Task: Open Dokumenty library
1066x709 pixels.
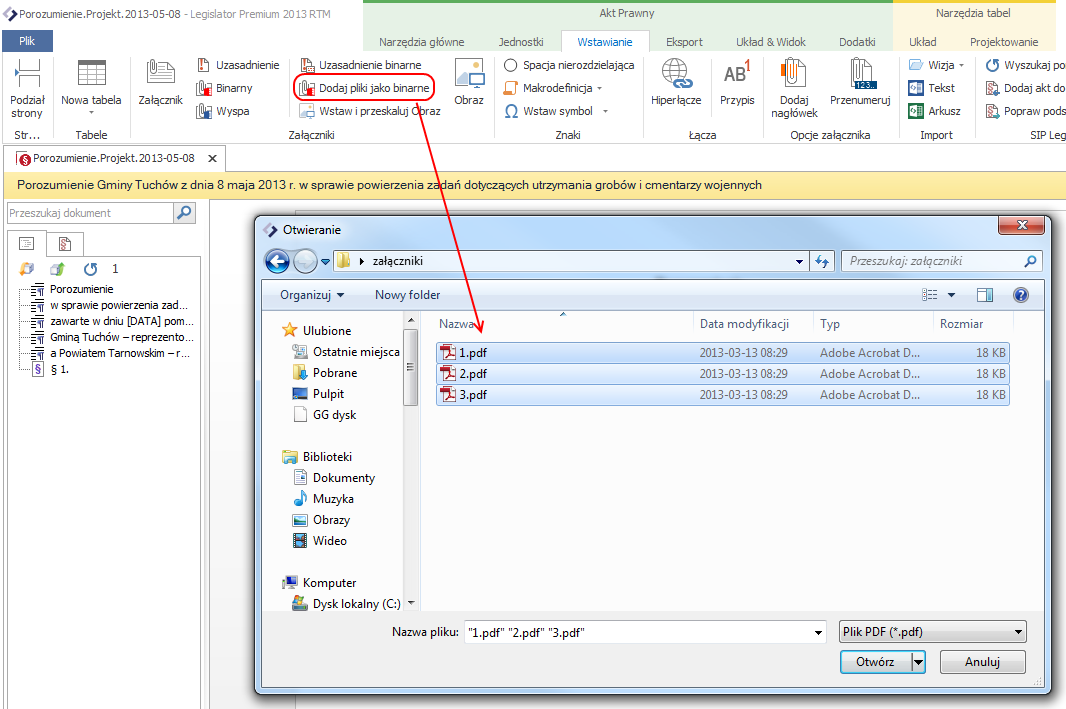Action: coord(334,478)
